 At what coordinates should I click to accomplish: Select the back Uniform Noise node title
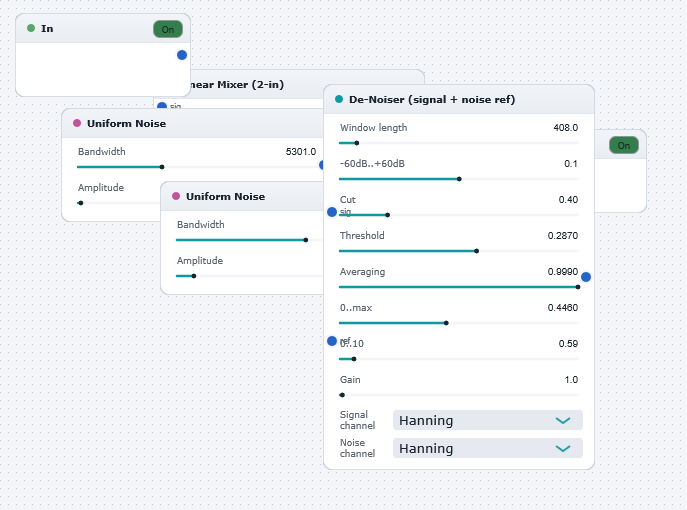click(127, 124)
